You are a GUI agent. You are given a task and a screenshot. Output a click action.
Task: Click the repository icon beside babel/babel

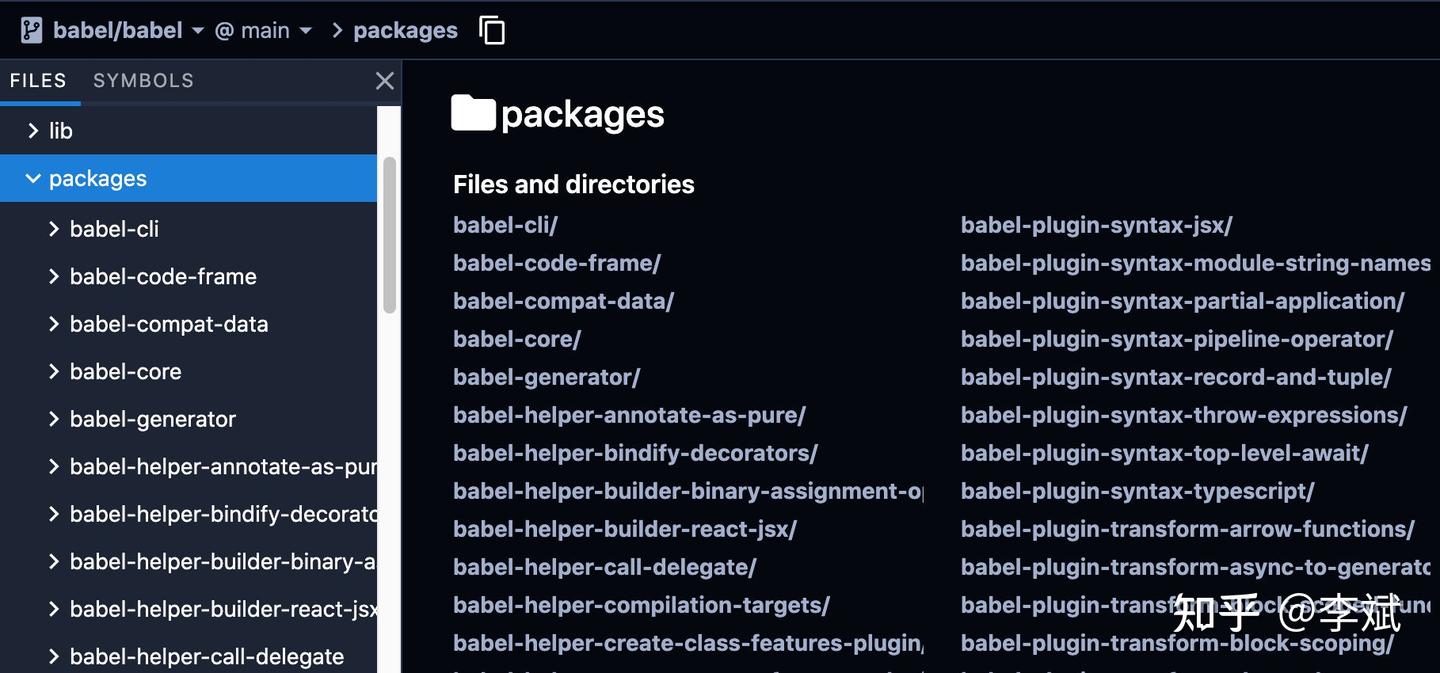click(x=31, y=30)
